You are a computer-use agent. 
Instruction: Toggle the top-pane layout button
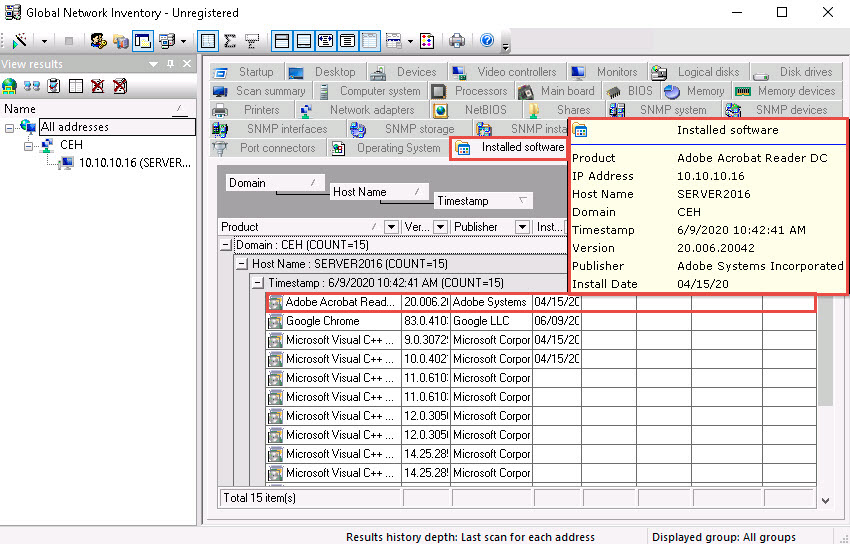coord(282,41)
